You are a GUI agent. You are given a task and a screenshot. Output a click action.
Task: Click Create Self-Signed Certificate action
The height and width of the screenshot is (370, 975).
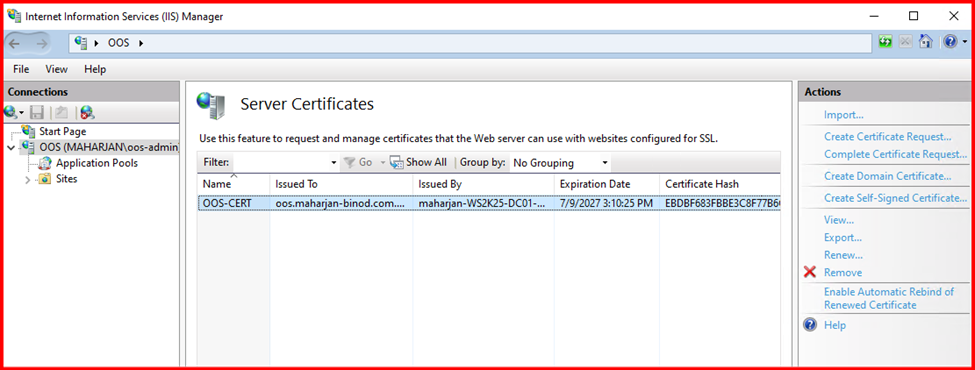click(895, 198)
